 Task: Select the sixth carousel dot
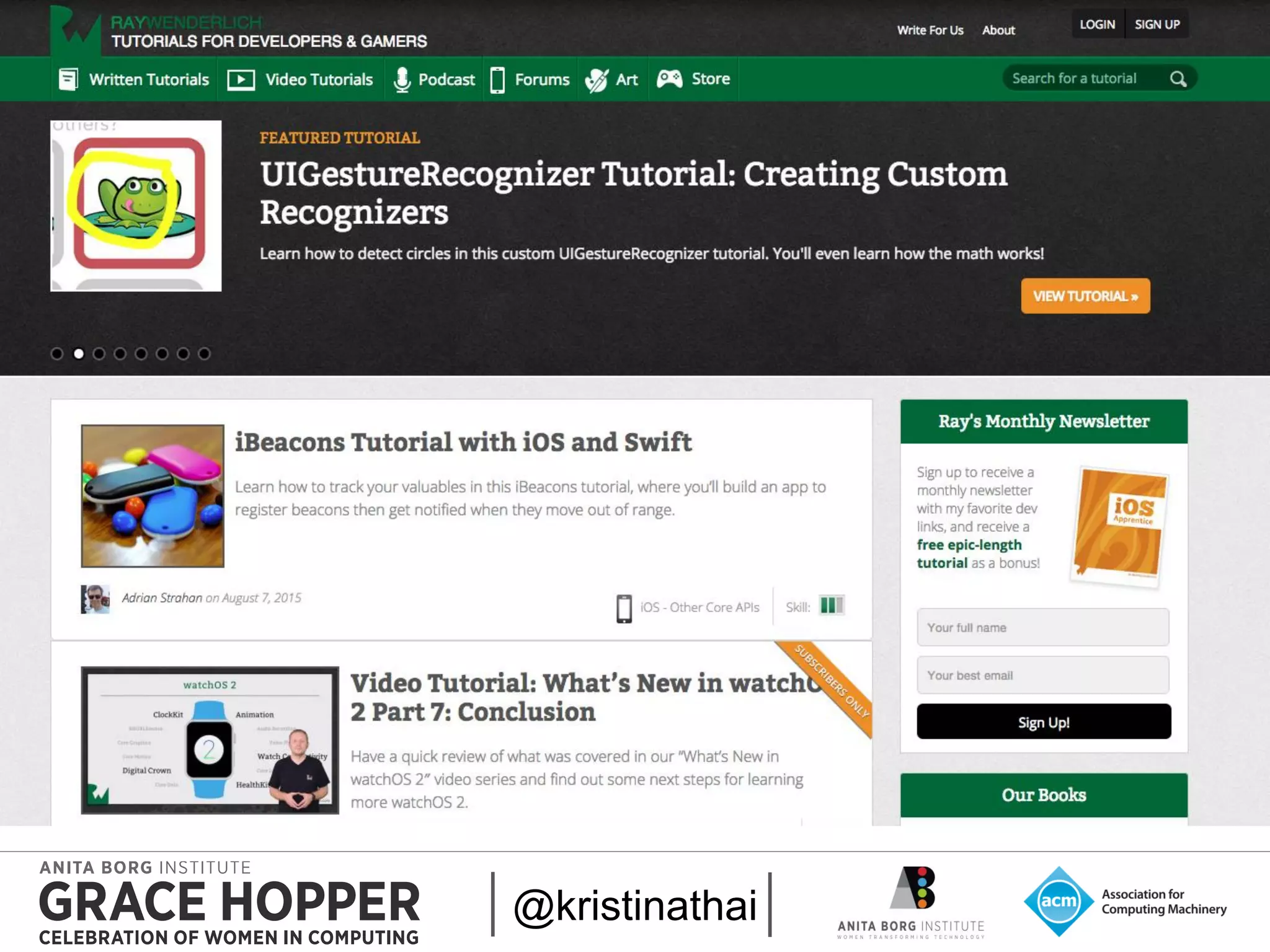tap(162, 353)
